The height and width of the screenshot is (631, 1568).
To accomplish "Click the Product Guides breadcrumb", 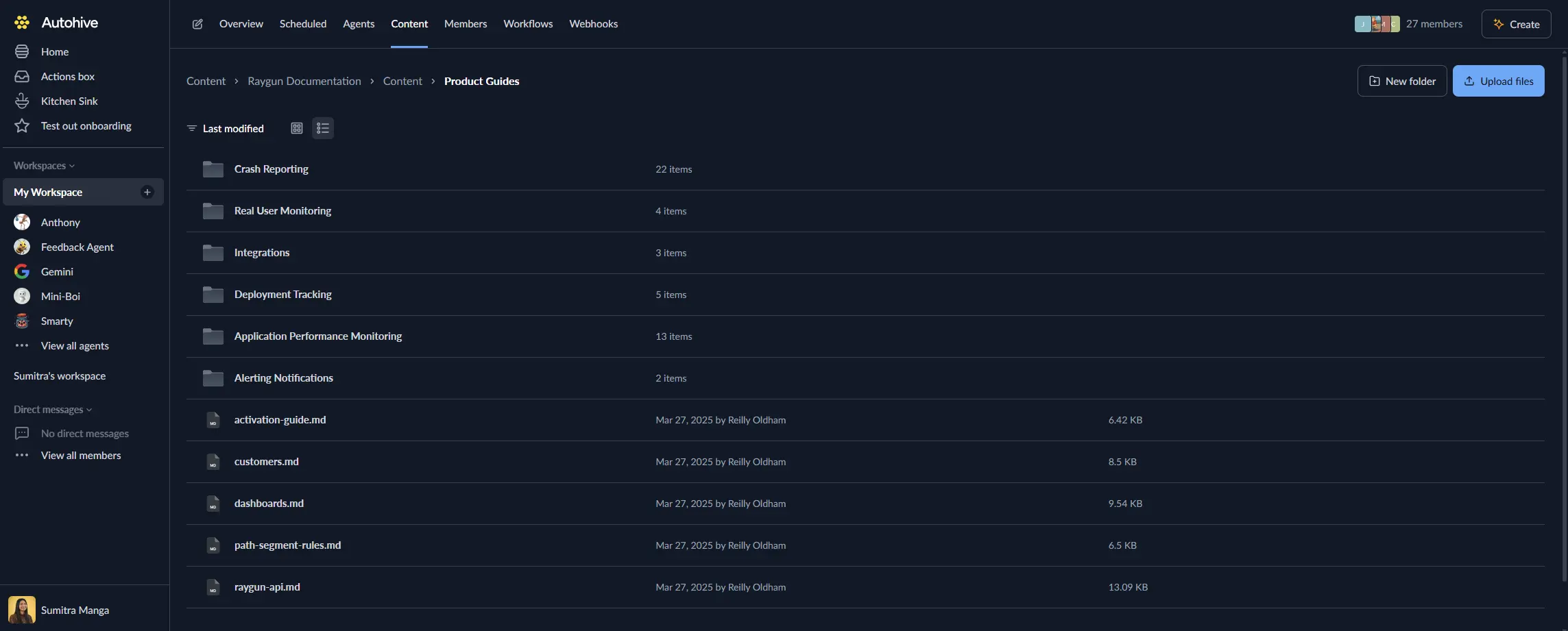I will [x=482, y=81].
